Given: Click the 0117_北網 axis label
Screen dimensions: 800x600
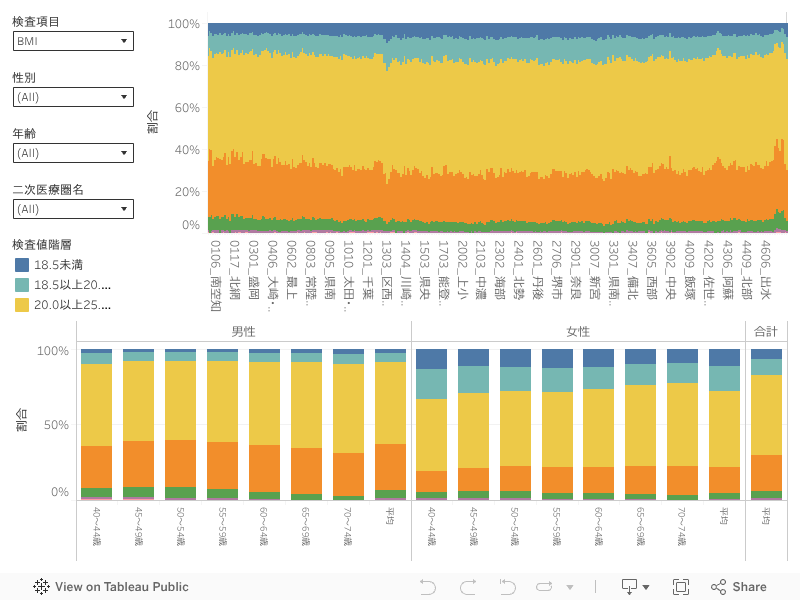Looking at the screenshot, I should (234, 269).
